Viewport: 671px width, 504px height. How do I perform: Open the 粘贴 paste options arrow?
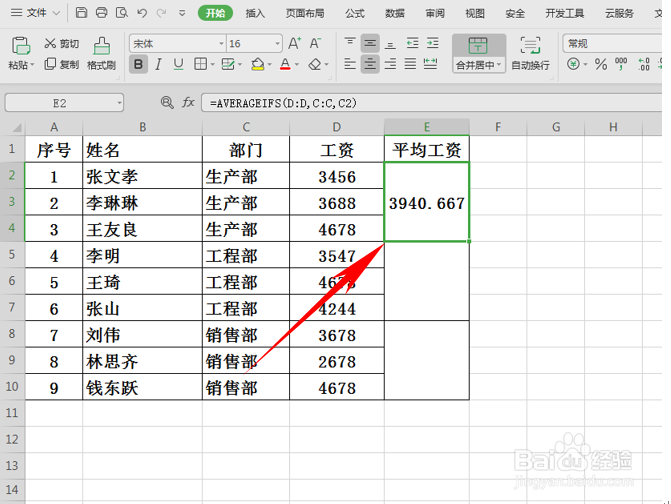(x=33, y=65)
